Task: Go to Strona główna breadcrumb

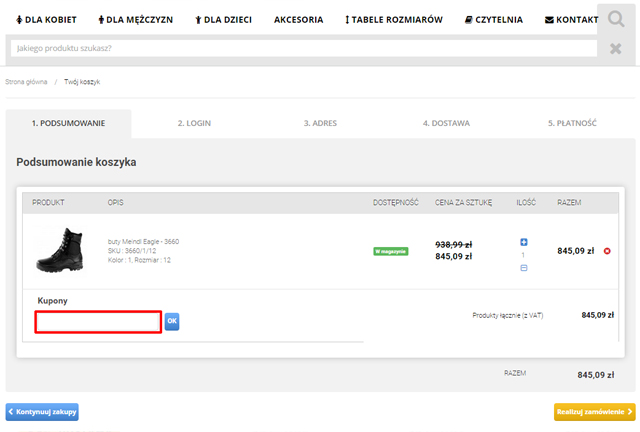Action: tap(26, 82)
